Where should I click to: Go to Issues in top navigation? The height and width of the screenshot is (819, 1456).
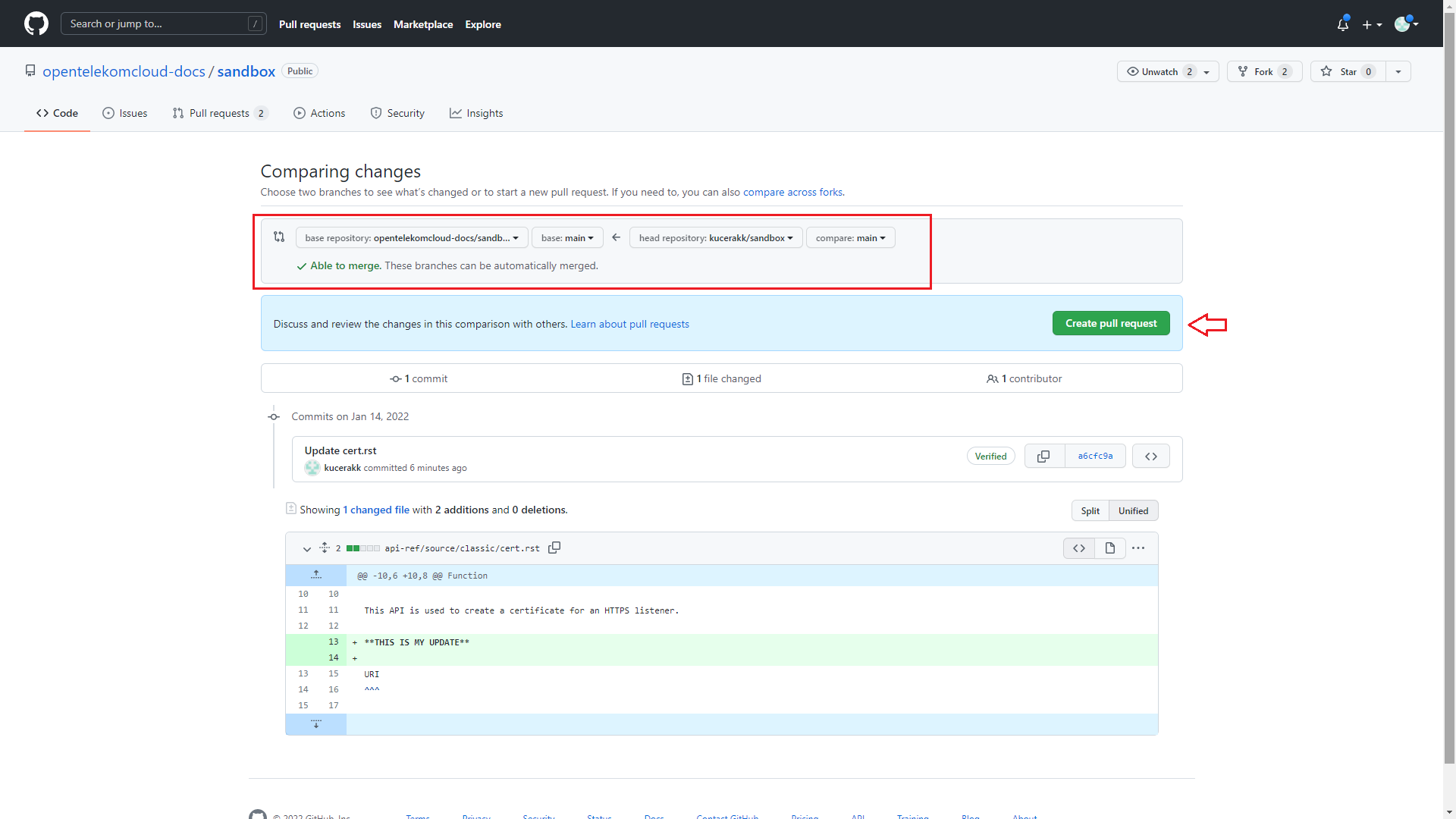pos(367,24)
